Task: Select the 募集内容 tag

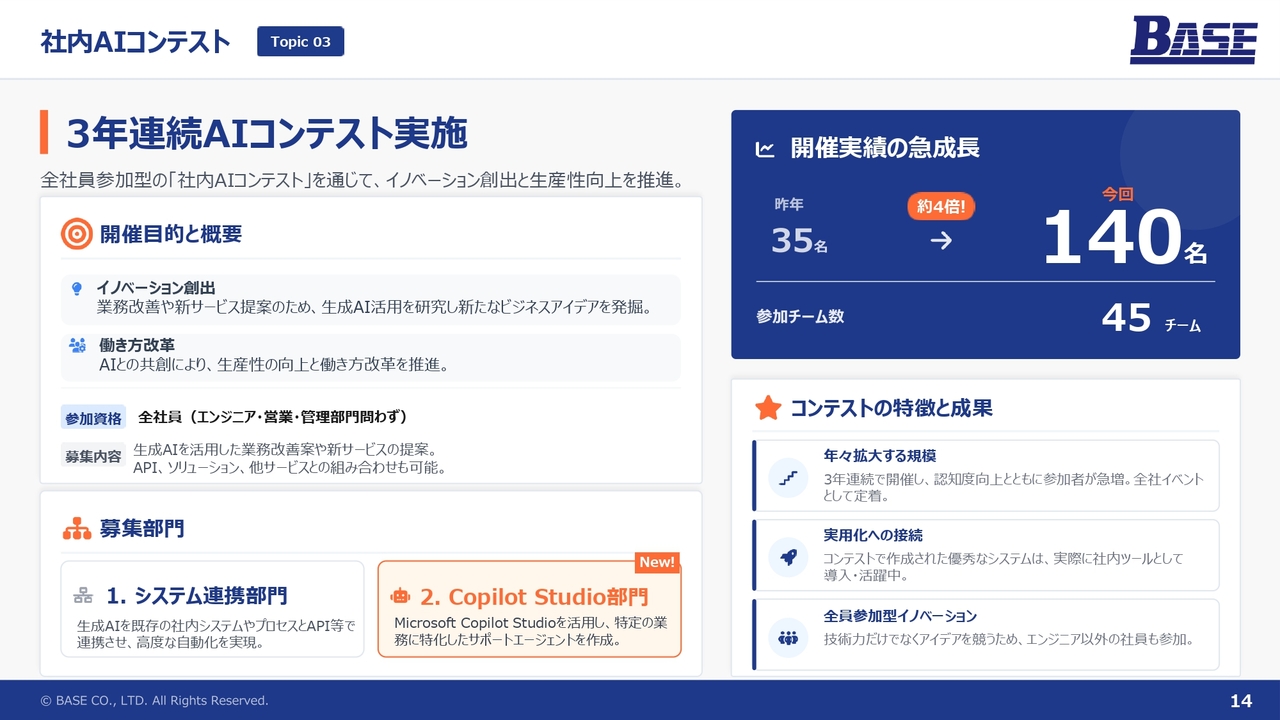Action: point(93,456)
